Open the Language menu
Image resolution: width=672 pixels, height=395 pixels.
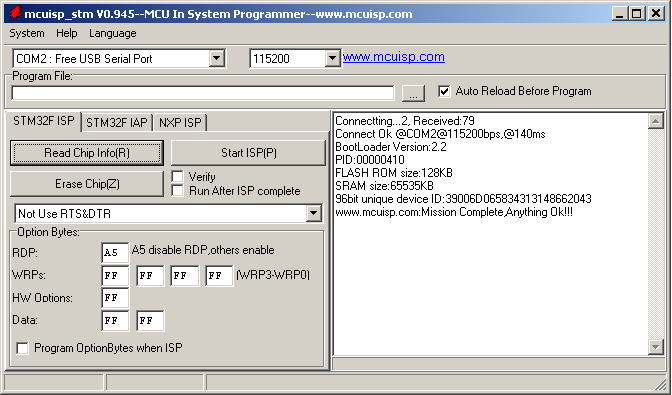coord(113,33)
